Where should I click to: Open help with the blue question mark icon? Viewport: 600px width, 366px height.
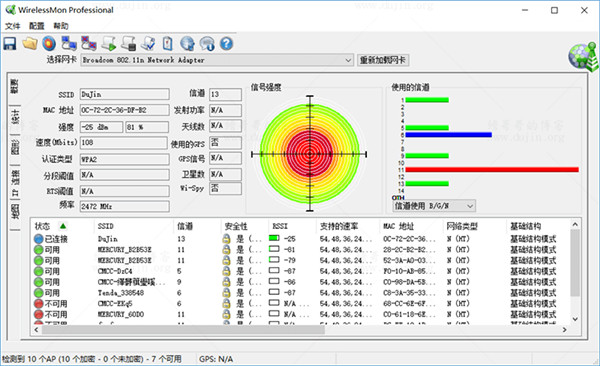[x=226, y=44]
